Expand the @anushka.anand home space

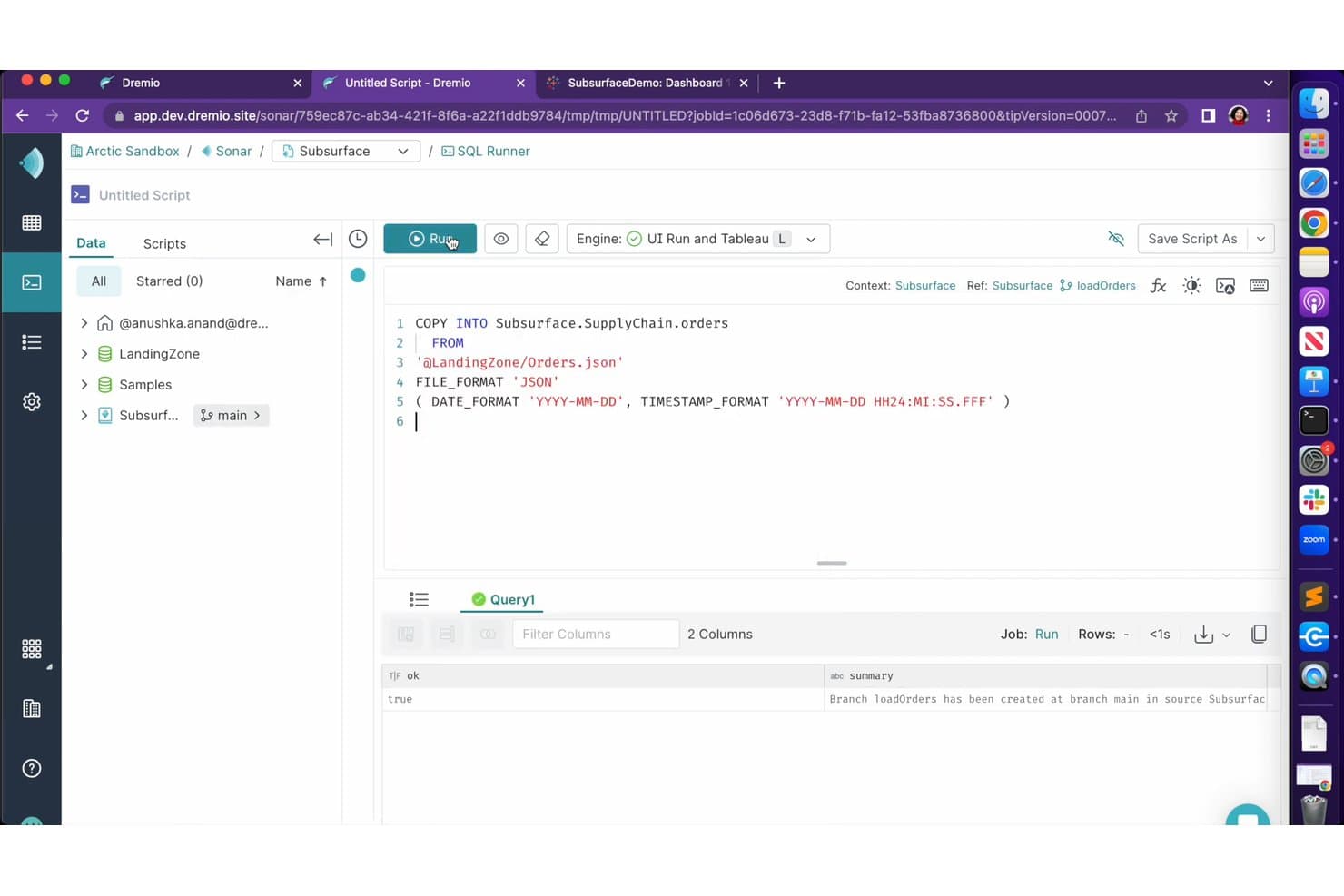pyautogui.click(x=84, y=323)
